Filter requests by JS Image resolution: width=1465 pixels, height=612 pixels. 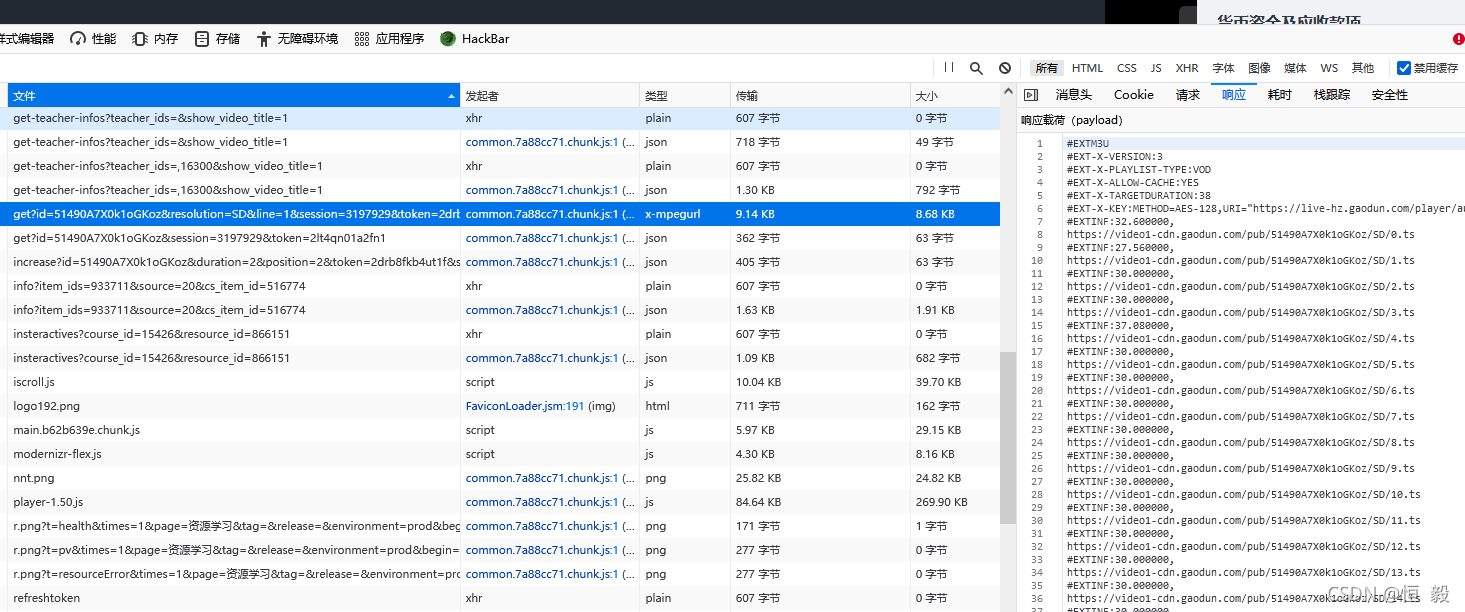[1156, 68]
